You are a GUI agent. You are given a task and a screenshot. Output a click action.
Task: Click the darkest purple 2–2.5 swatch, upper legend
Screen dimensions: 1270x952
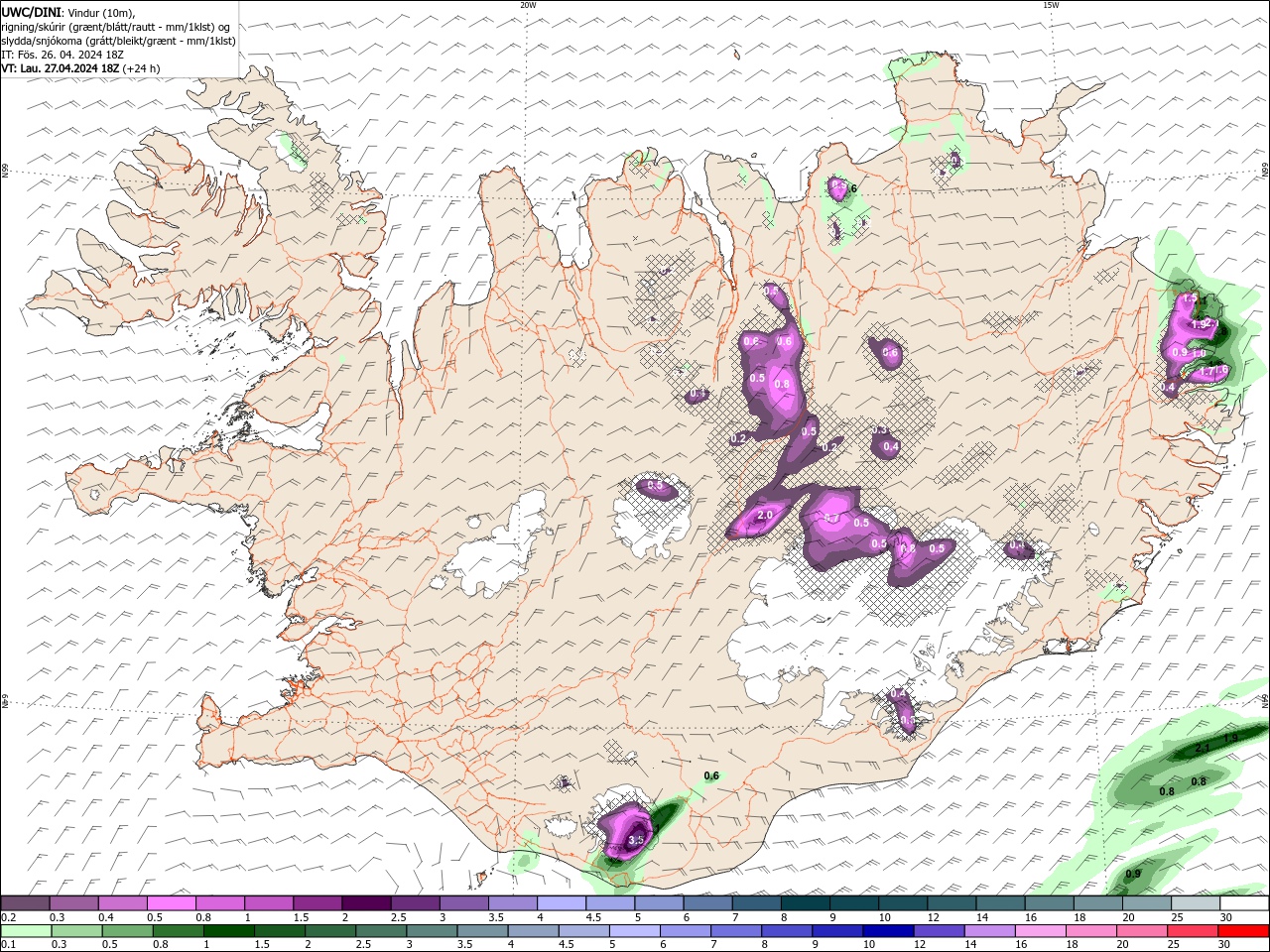[366, 903]
